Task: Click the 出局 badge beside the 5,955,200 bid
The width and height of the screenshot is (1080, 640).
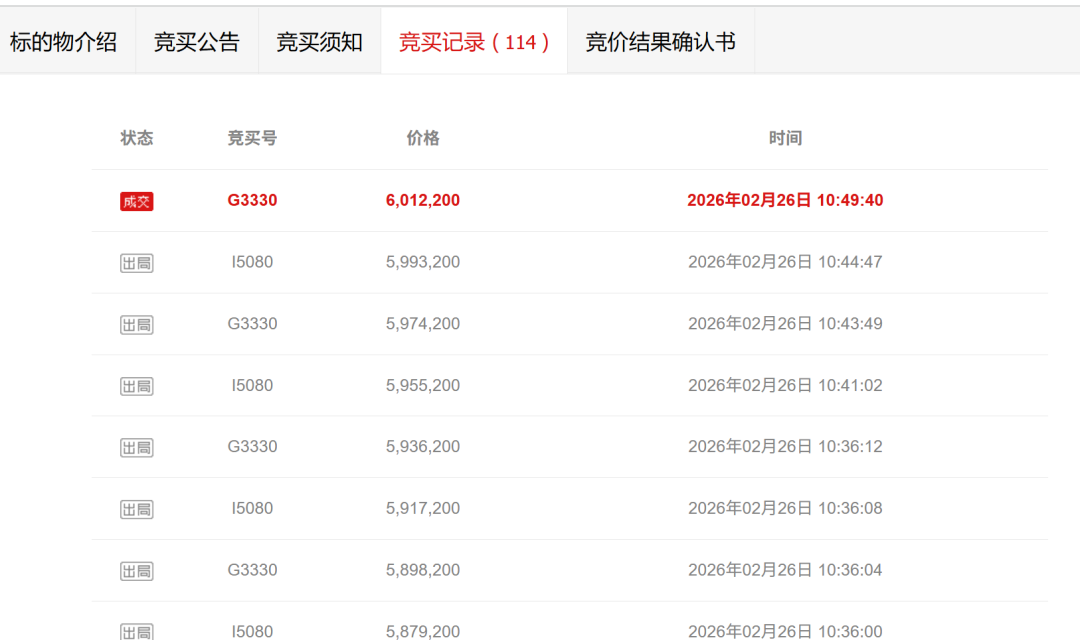Action: pos(136,385)
